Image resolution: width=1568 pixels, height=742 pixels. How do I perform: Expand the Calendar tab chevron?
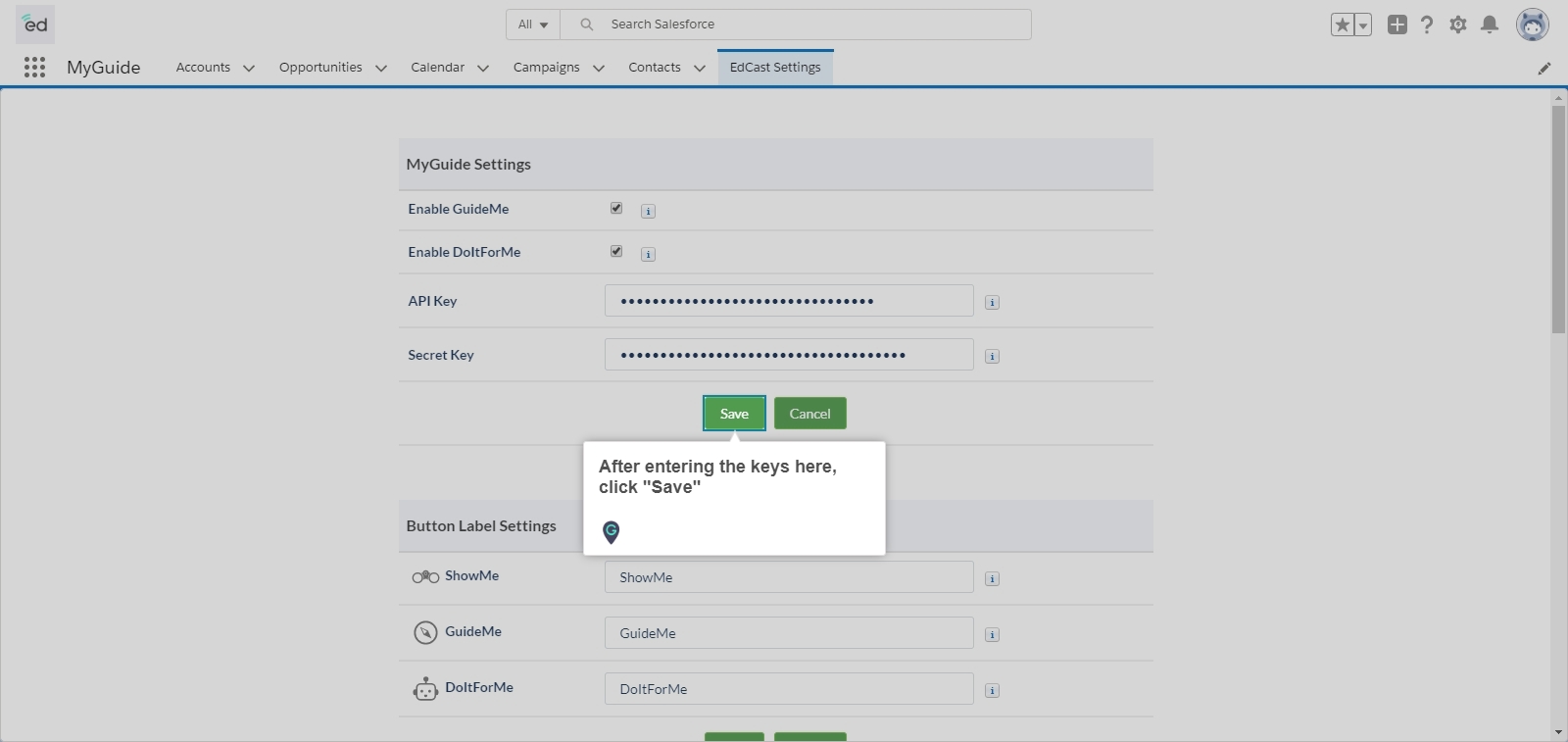click(483, 68)
